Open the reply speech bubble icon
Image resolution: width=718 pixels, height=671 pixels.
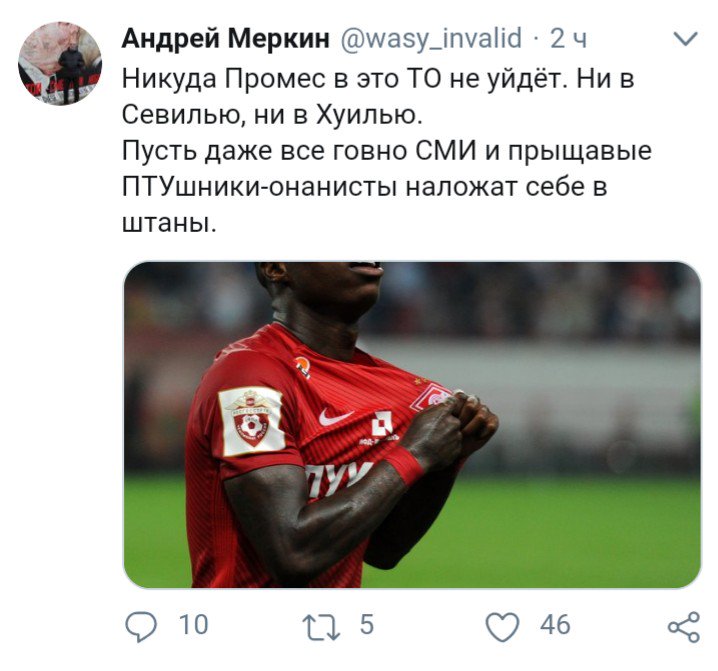141,626
